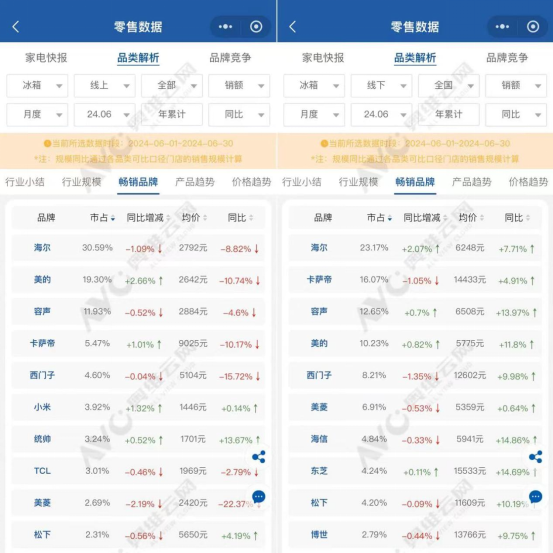This screenshot has height=553, width=553.
Task: Sort left table by 市占 column
Action: tap(102, 218)
